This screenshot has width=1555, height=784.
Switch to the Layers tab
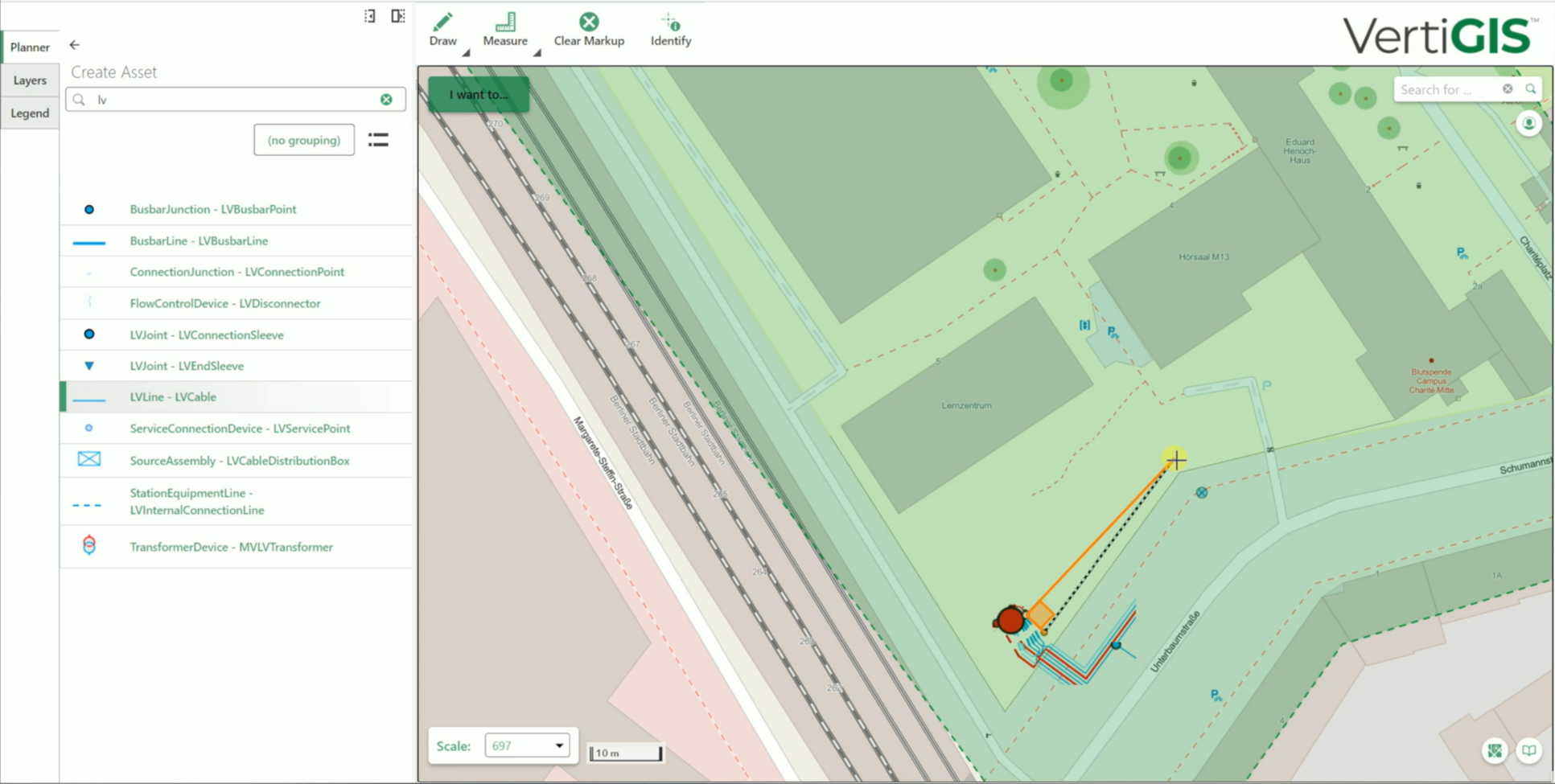coord(29,80)
